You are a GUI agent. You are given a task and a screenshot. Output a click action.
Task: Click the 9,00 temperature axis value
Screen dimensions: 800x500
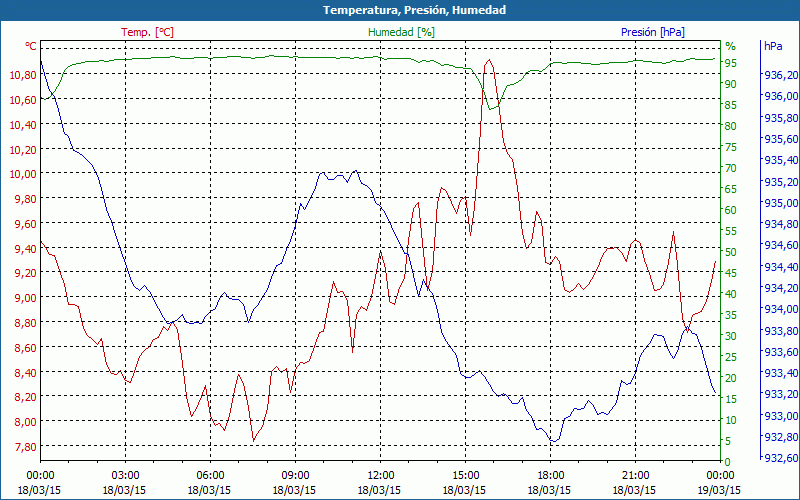tap(25, 298)
